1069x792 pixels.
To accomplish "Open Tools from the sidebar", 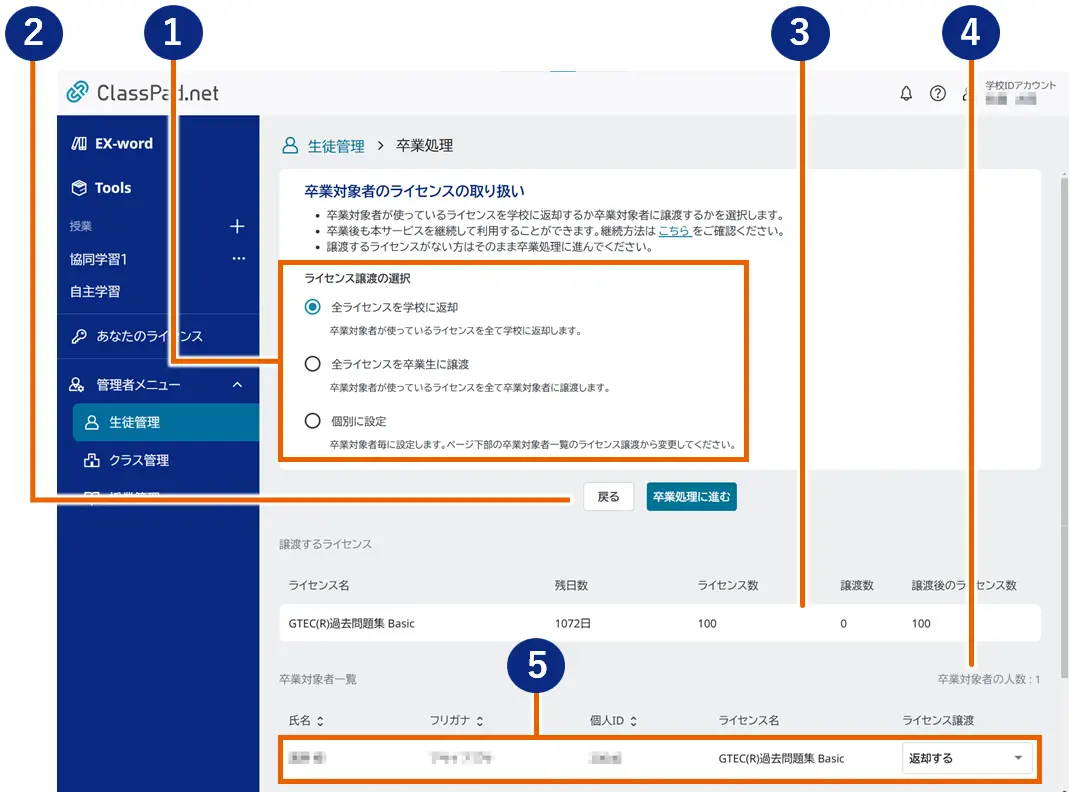I will click(x=101, y=188).
